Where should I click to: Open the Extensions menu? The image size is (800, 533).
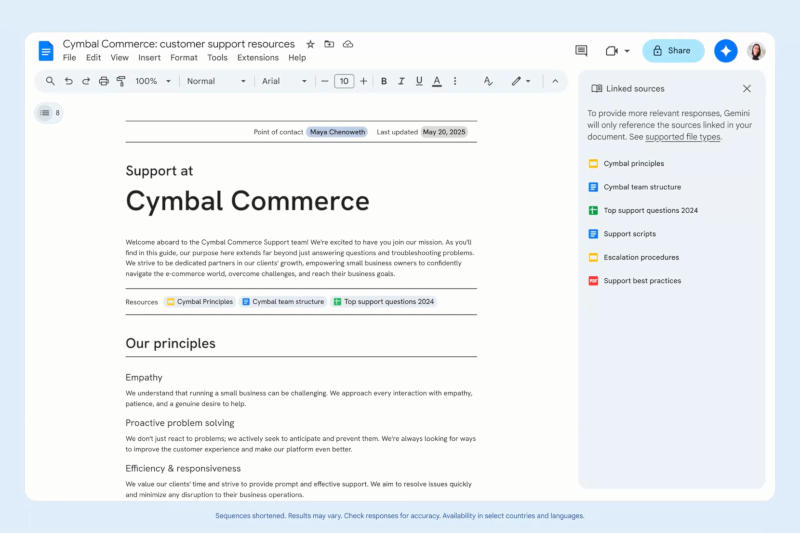[258, 58]
